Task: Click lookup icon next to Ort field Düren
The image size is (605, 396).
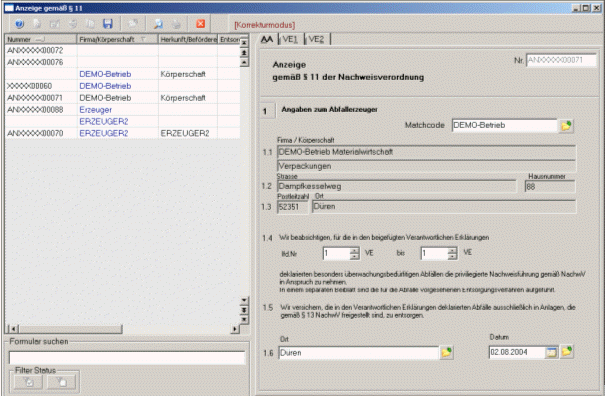Action: point(446,352)
